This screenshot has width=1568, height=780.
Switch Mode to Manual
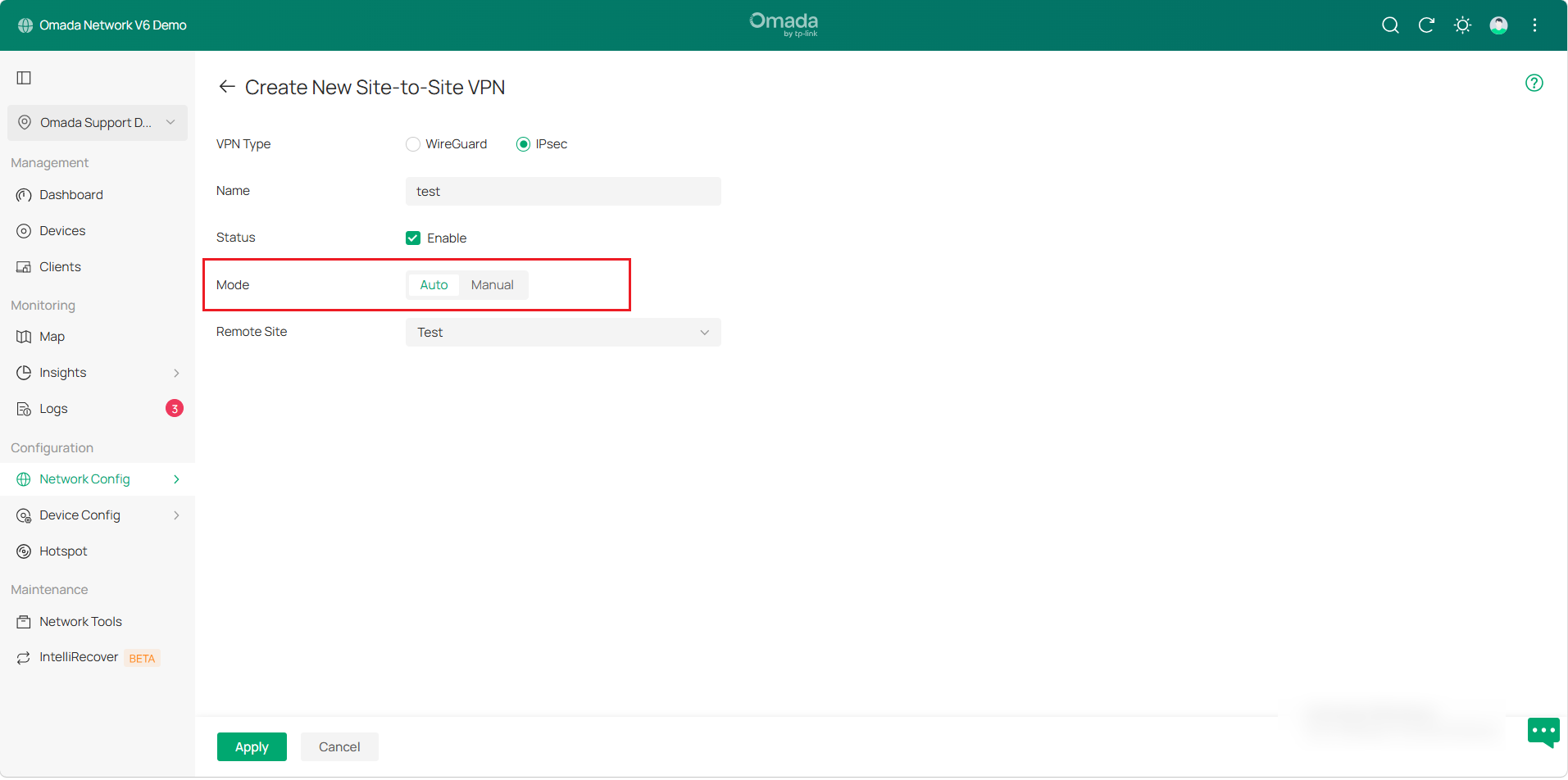(x=492, y=284)
